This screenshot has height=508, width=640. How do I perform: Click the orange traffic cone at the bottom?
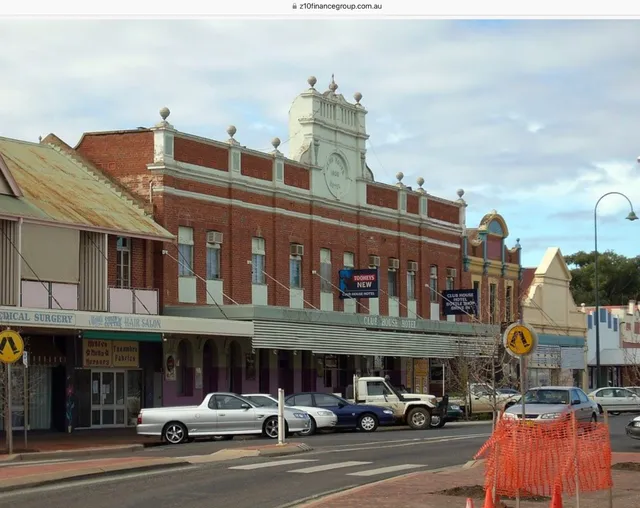[556, 497]
